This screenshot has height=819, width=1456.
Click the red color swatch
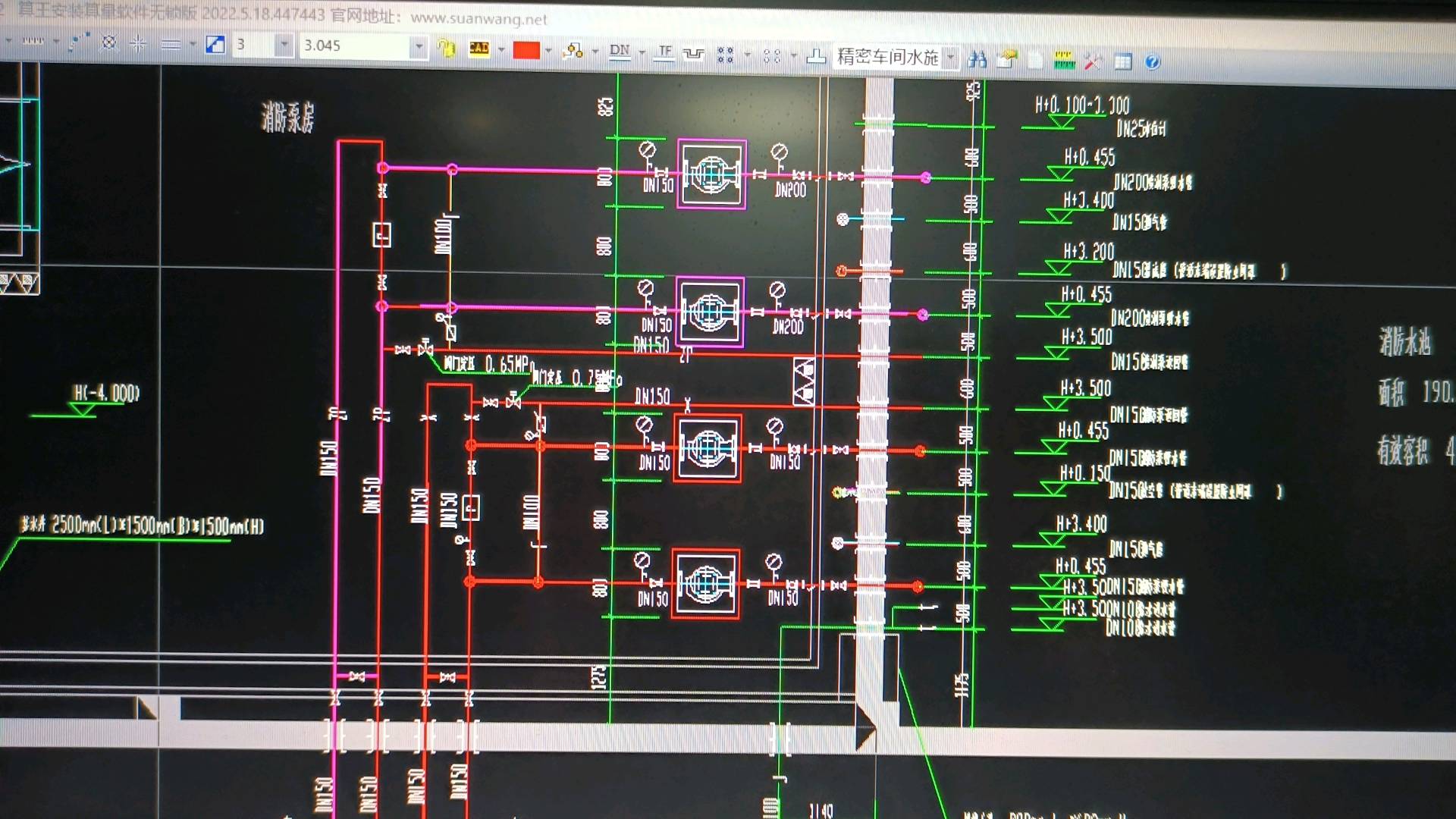tap(526, 50)
